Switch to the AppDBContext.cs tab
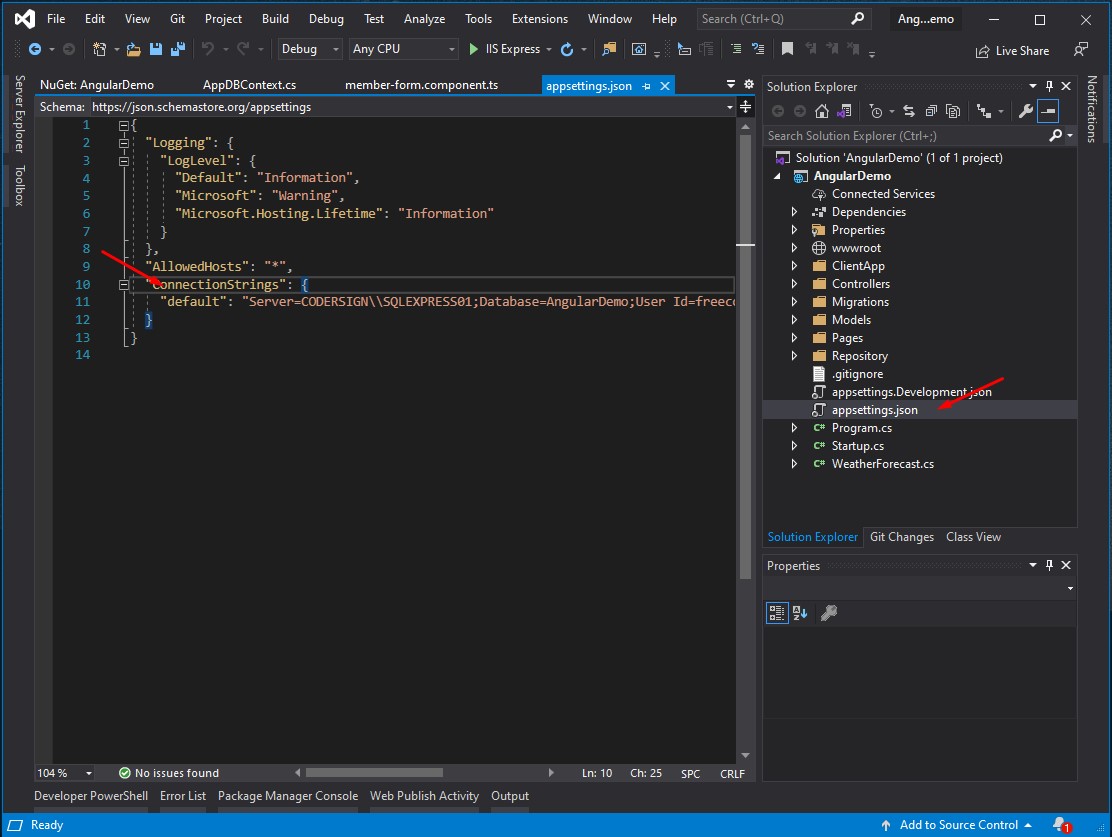This screenshot has width=1112, height=837. click(x=249, y=86)
